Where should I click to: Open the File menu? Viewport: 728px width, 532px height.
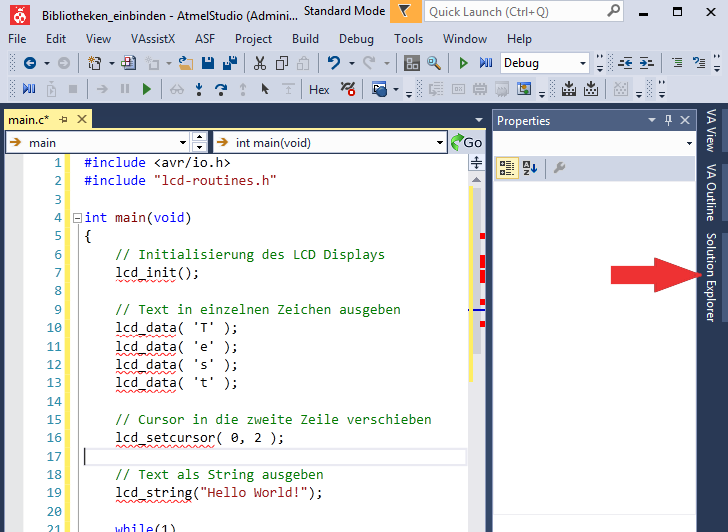click(x=17, y=39)
